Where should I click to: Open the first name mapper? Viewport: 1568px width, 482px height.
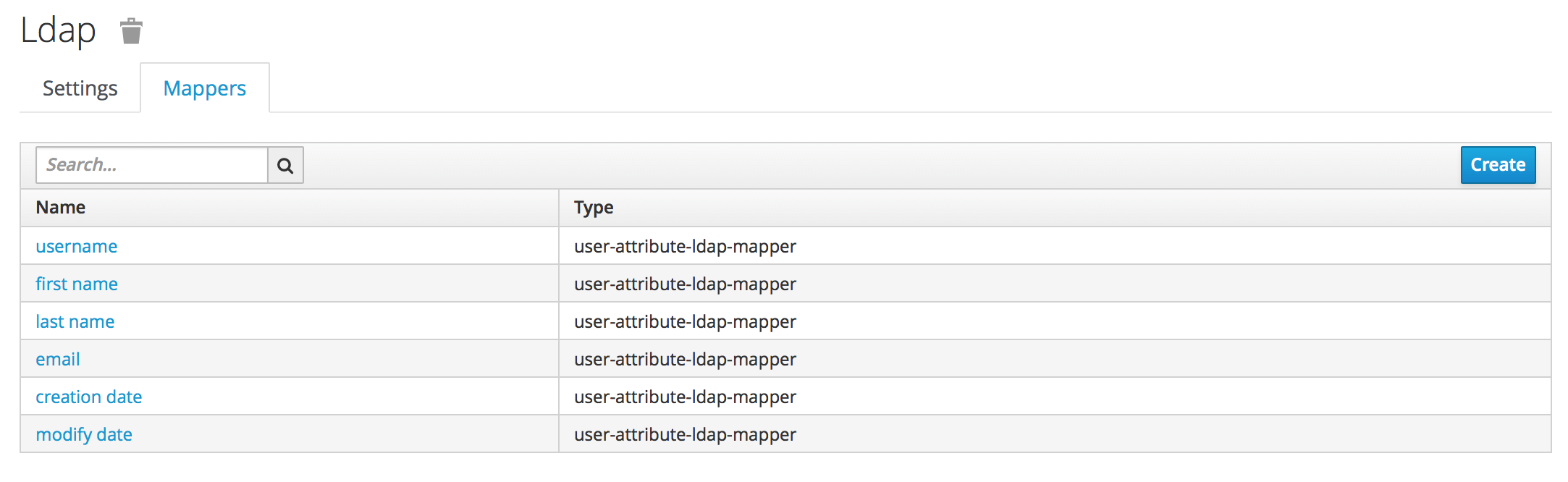[x=77, y=284]
